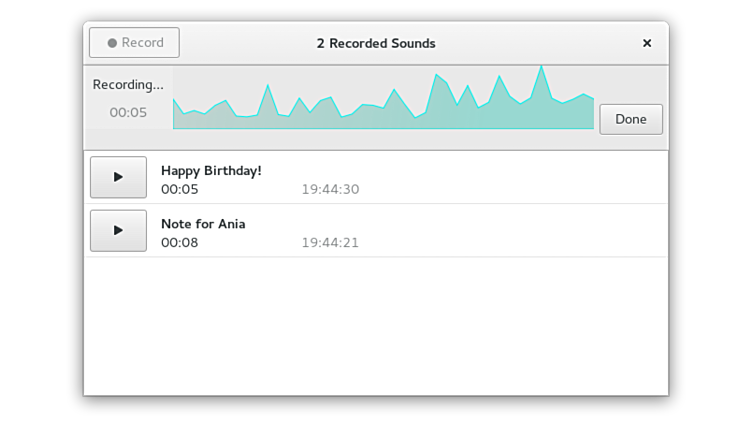The height and width of the screenshot is (423, 752).
Task: Click the 19:44:21 timestamp
Action: pyautogui.click(x=330, y=243)
